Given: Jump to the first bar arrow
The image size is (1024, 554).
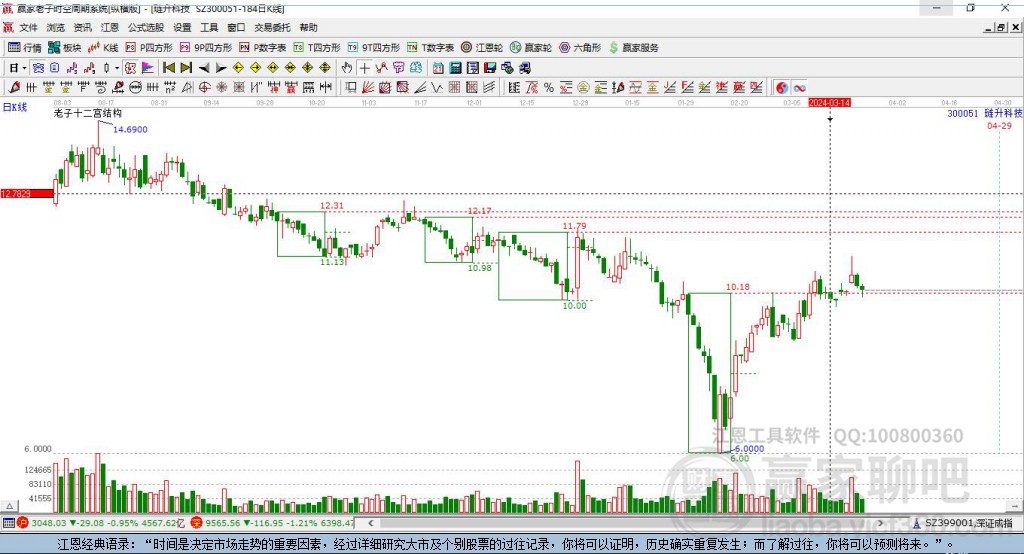Looking at the screenshot, I should click(168, 68).
